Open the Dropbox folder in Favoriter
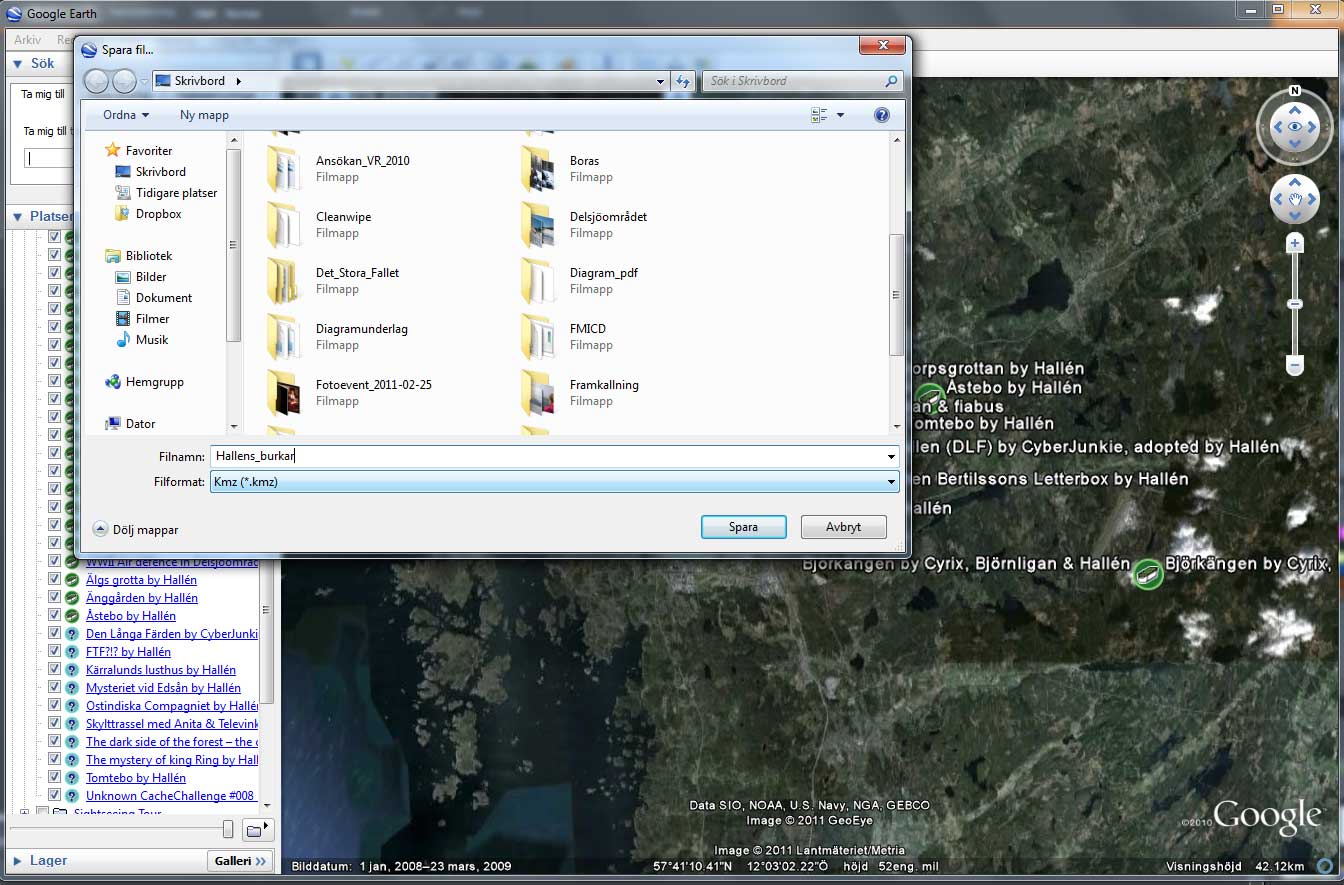This screenshot has width=1344, height=885. [158, 214]
